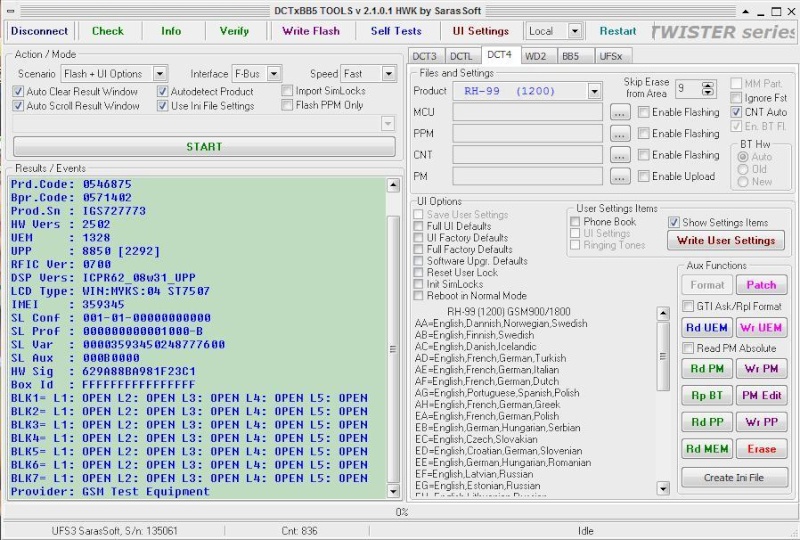This screenshot has height=540, width=800.
Task: Click Write User Settings
Action: 726,240
